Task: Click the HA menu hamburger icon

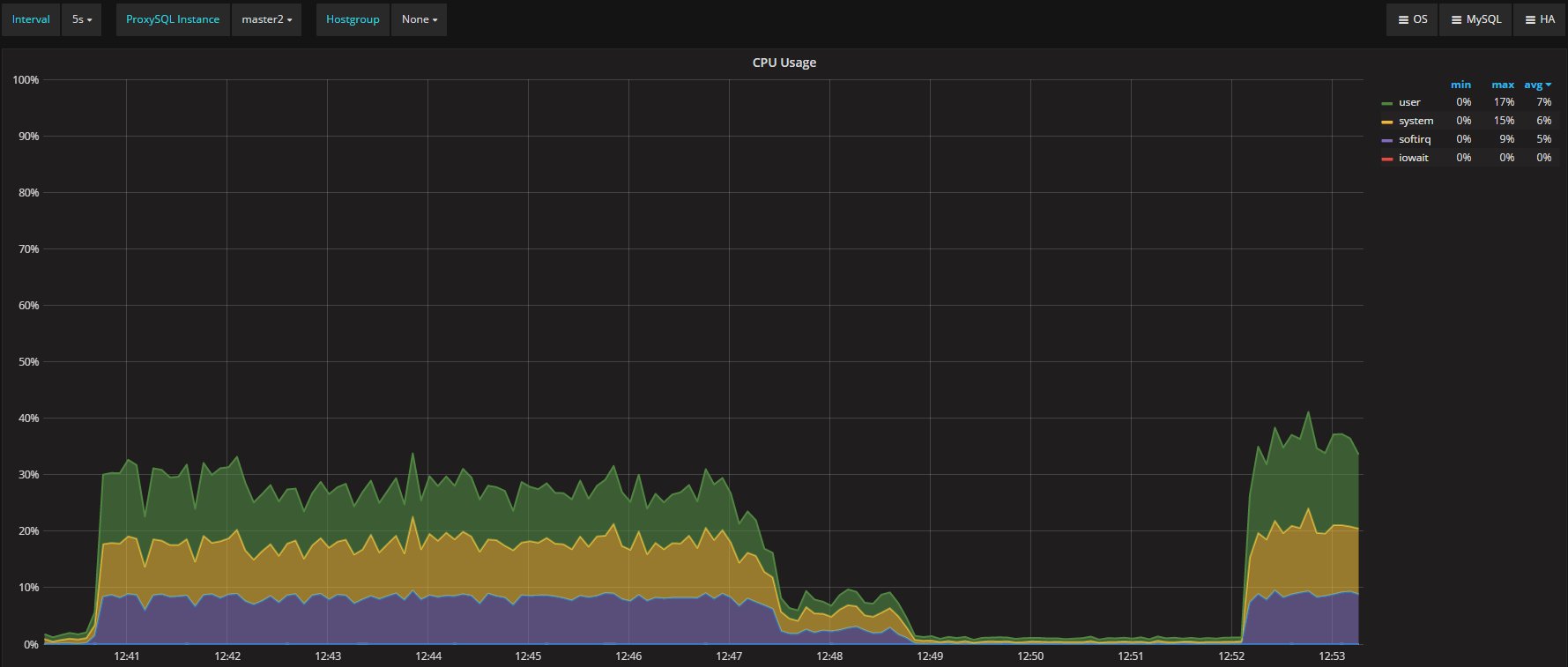Action: (x=1531, y=19)
